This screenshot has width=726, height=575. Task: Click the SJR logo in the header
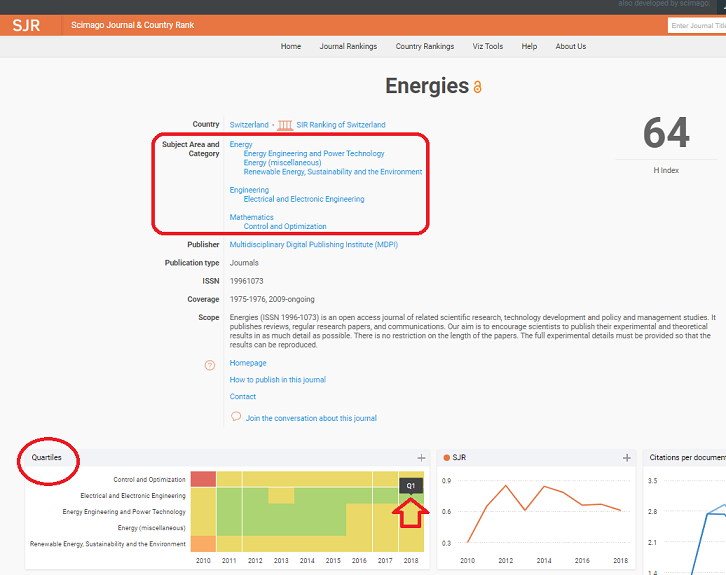26,26
